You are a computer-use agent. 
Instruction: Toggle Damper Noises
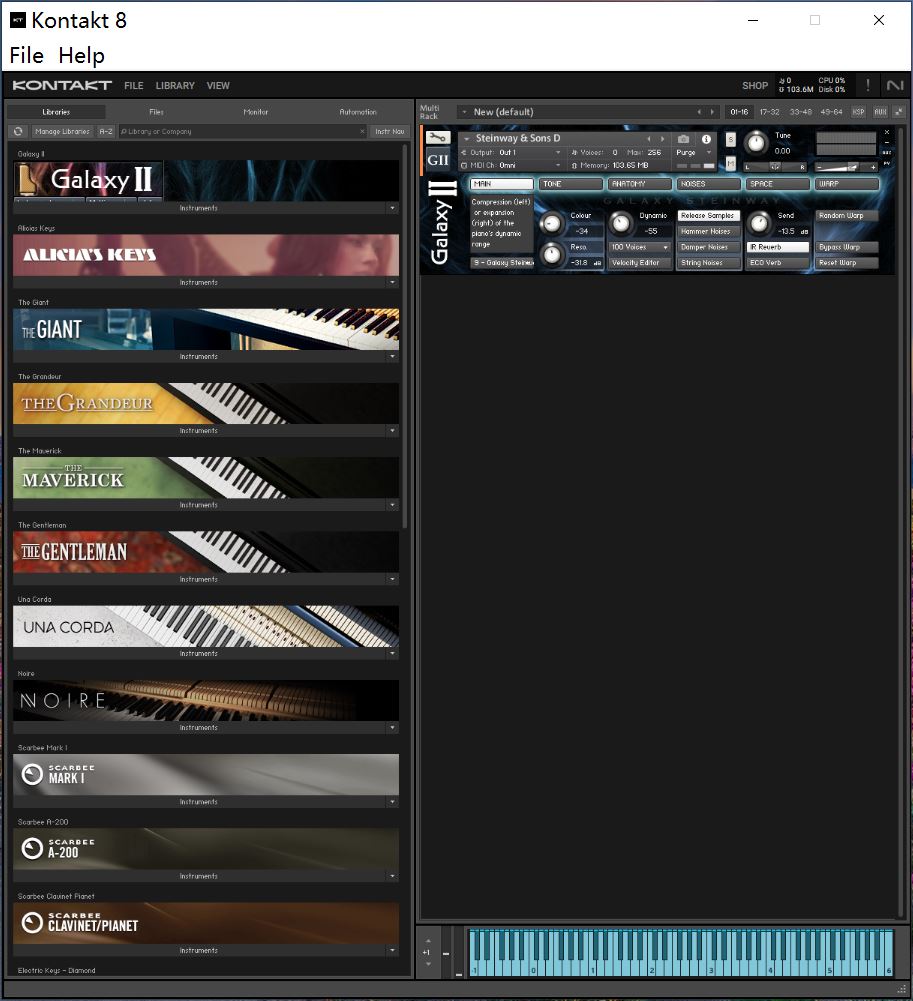pos(708,247)
